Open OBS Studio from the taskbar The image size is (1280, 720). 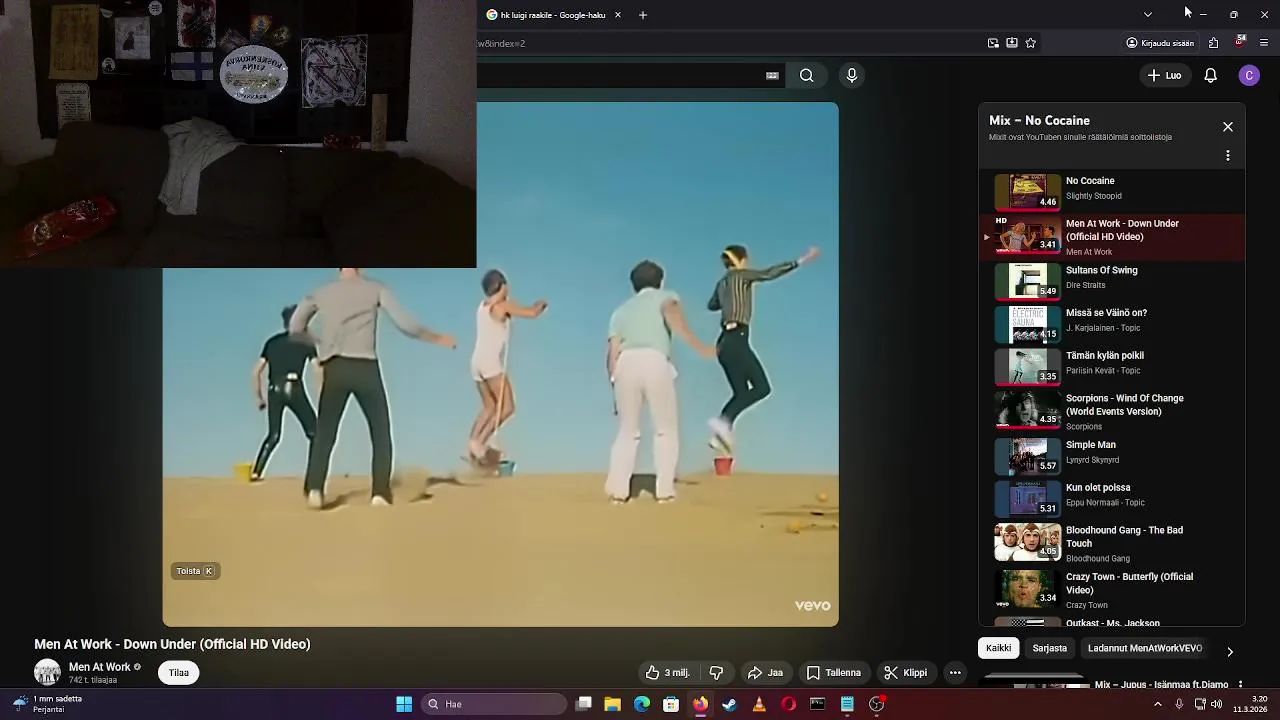pos(876,704)
